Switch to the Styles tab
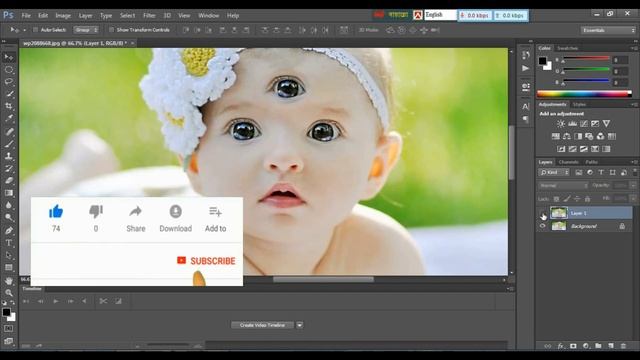 tap(579, 104)
